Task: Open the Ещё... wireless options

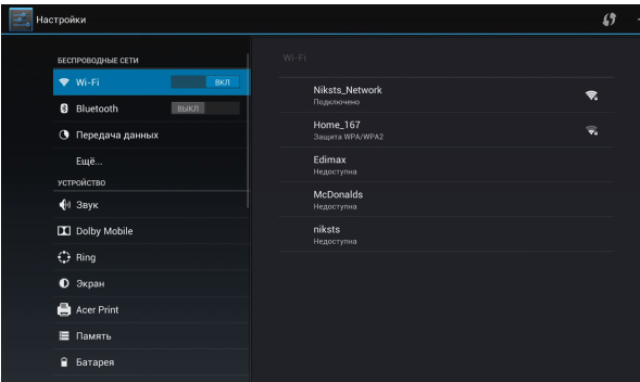Action: point(151,161)
